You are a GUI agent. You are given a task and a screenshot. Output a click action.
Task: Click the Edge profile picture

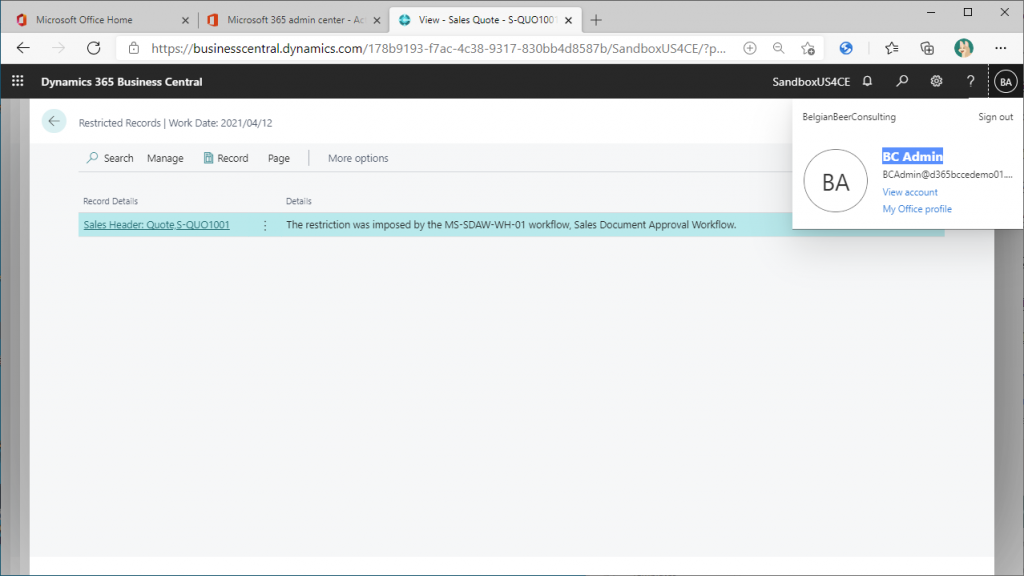pos(963,48)
